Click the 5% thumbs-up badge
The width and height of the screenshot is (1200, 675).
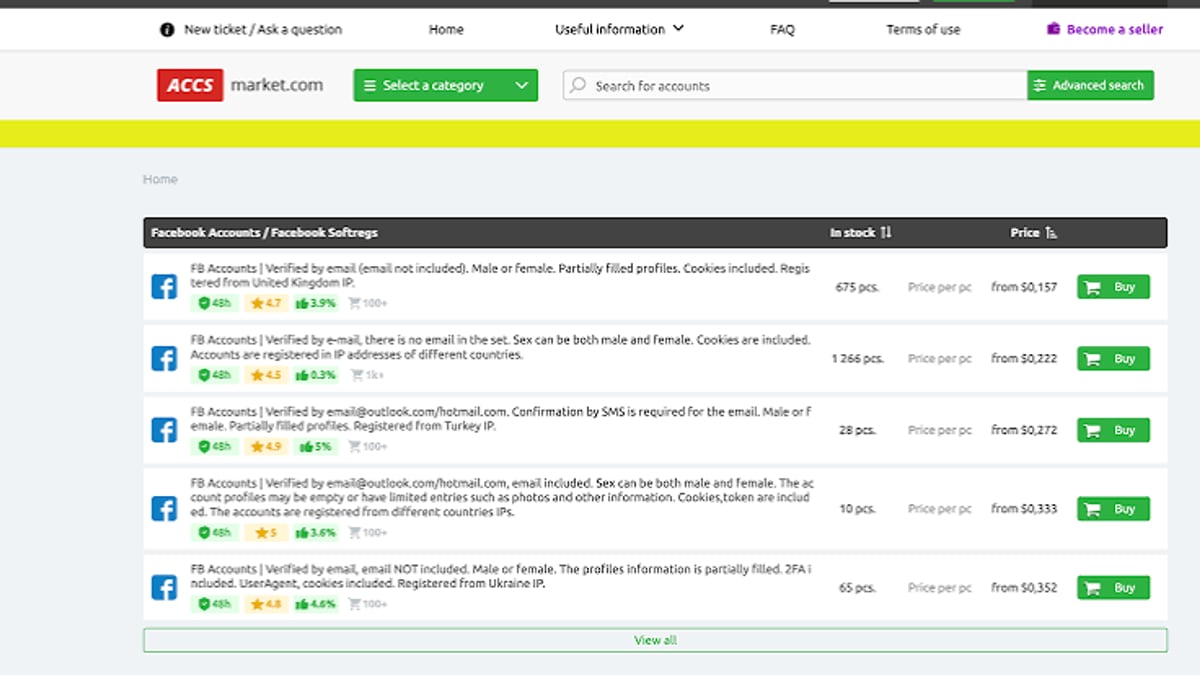coord(314,447)
